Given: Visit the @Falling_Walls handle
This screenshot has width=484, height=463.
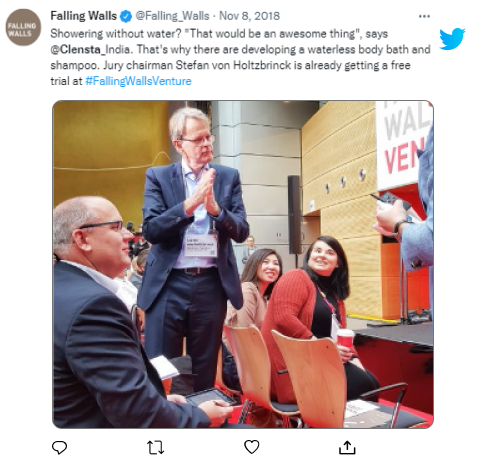Looking at the screenshot, I should (x=172, y=16).
